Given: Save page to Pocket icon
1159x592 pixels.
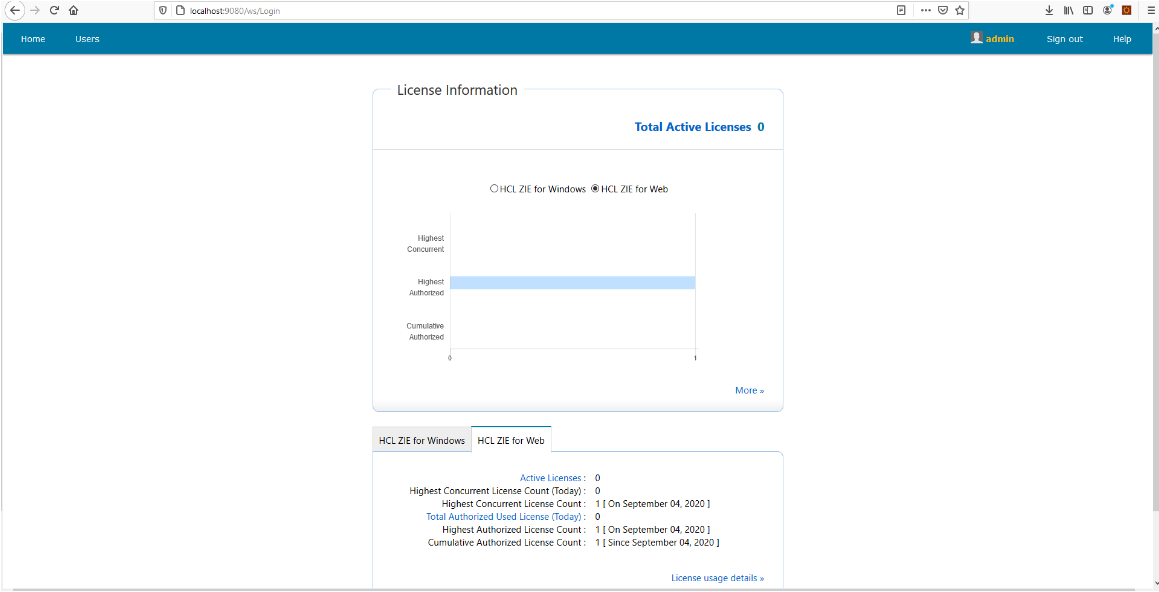Looking at the screenshot, I should [x=943, y=10].
